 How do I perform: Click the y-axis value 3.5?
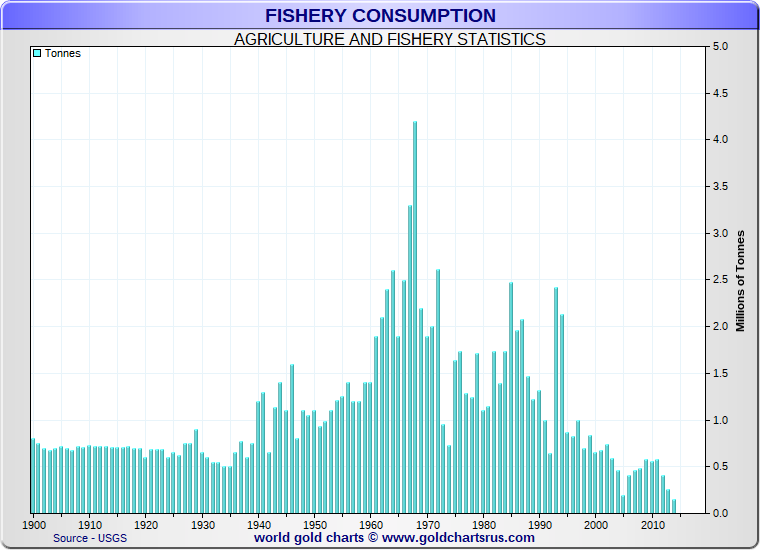point(720,187)
